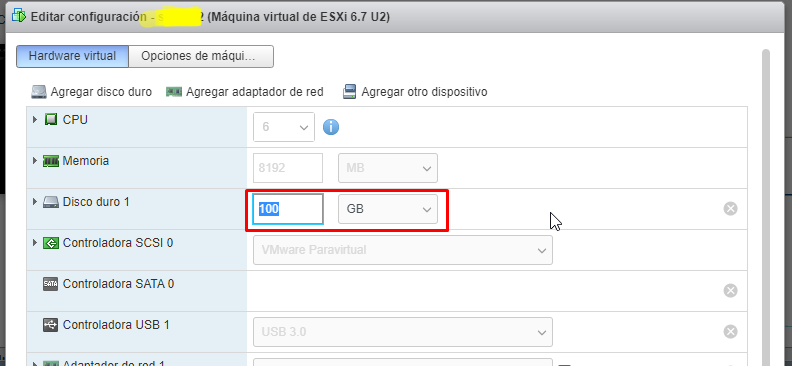Screen dimensions: 792x366
Task: Click the CPU info icon
Action: [x=331, y=127]
